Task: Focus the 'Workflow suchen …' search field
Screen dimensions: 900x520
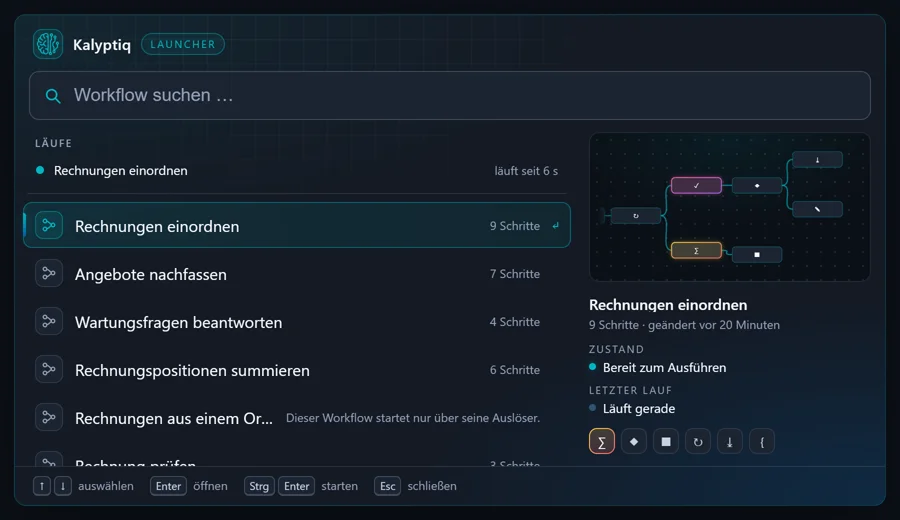Action: [449, 95]
